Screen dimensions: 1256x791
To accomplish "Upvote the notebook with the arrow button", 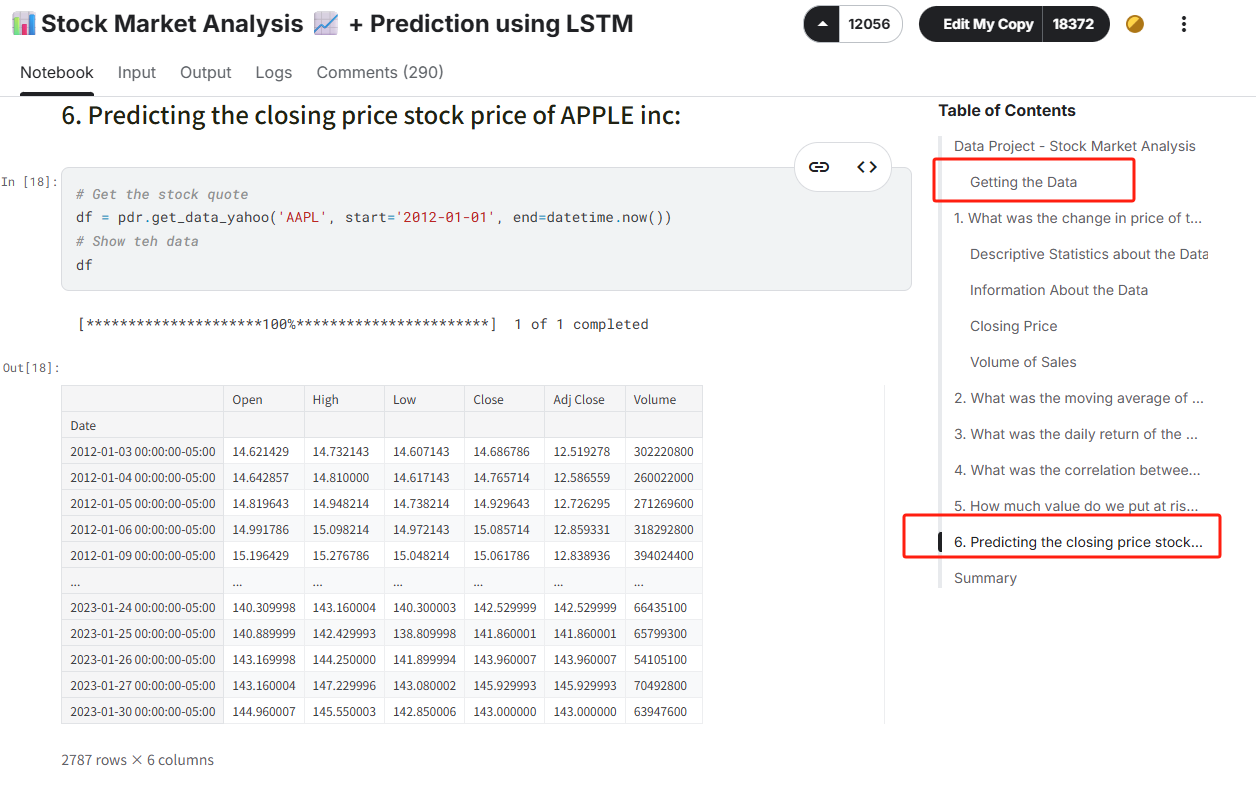I will (x=821, y=24).
